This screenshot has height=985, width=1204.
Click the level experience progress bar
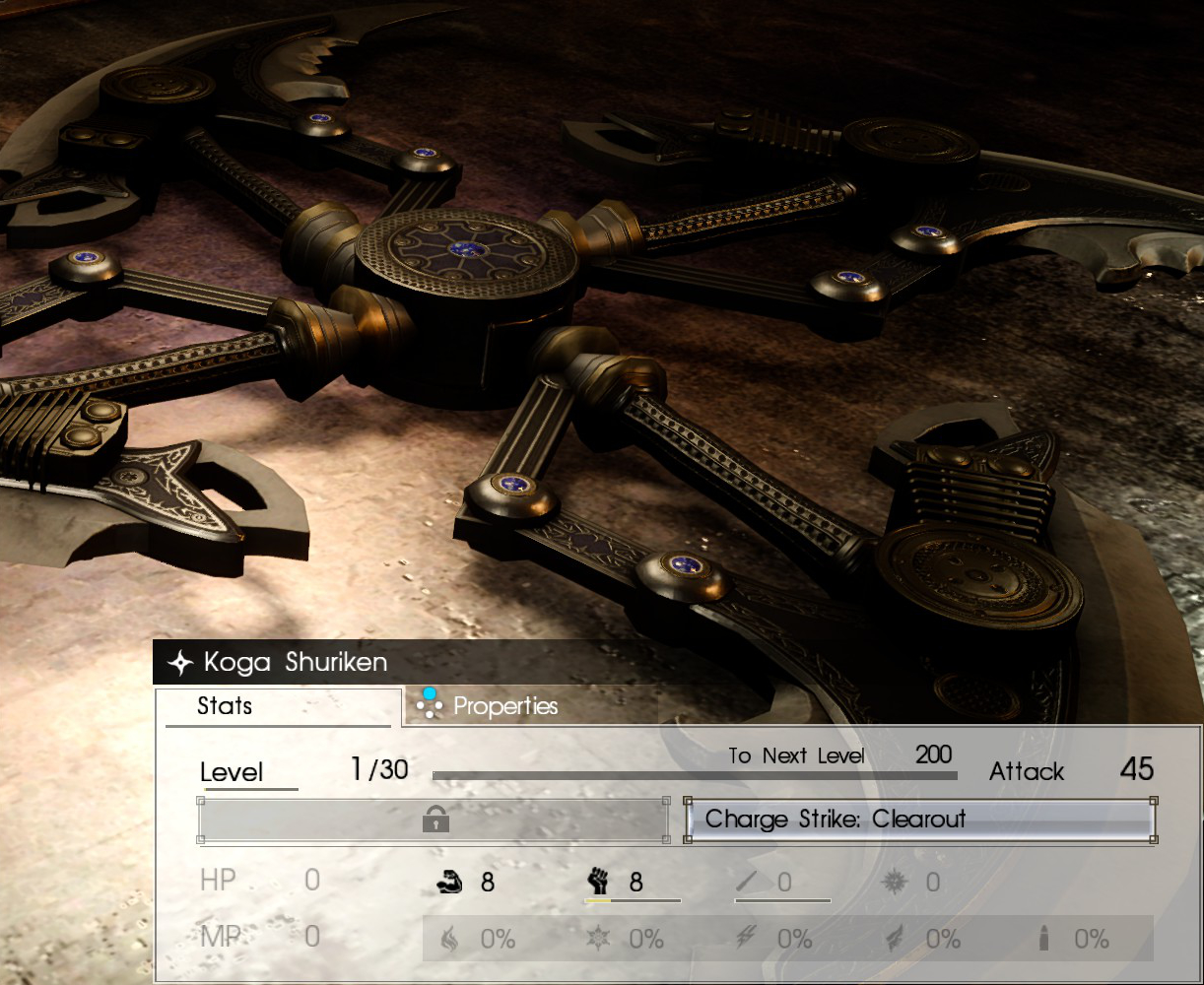tap(695, 776)
